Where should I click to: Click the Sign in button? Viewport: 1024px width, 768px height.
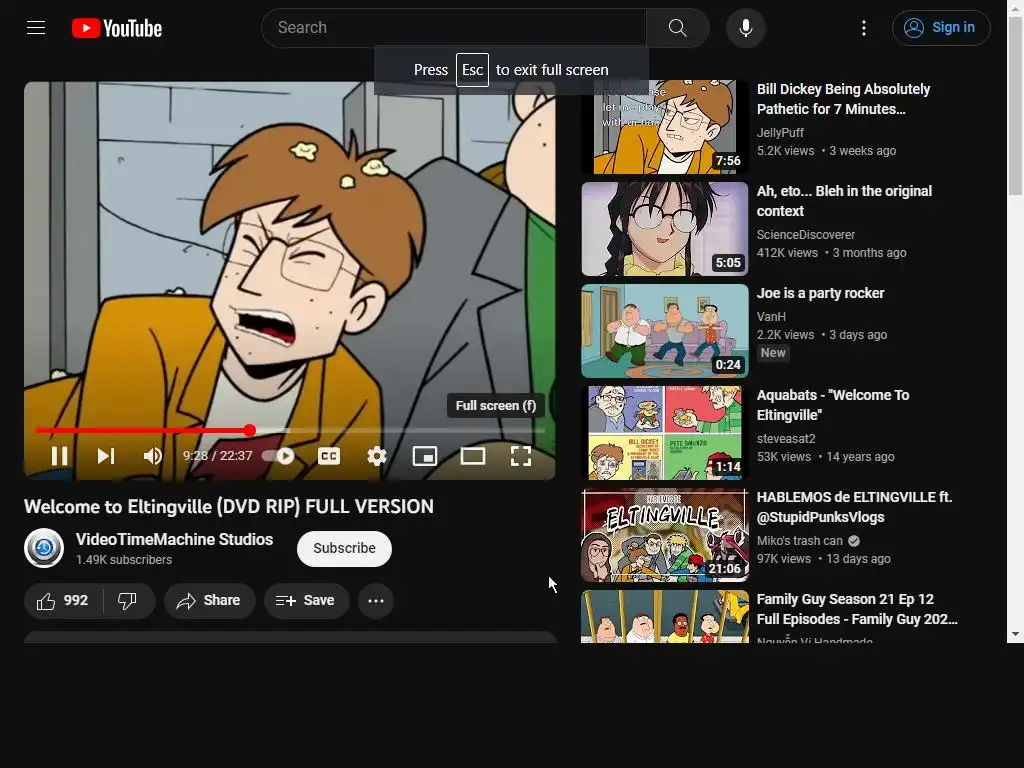tap(941, 27)
